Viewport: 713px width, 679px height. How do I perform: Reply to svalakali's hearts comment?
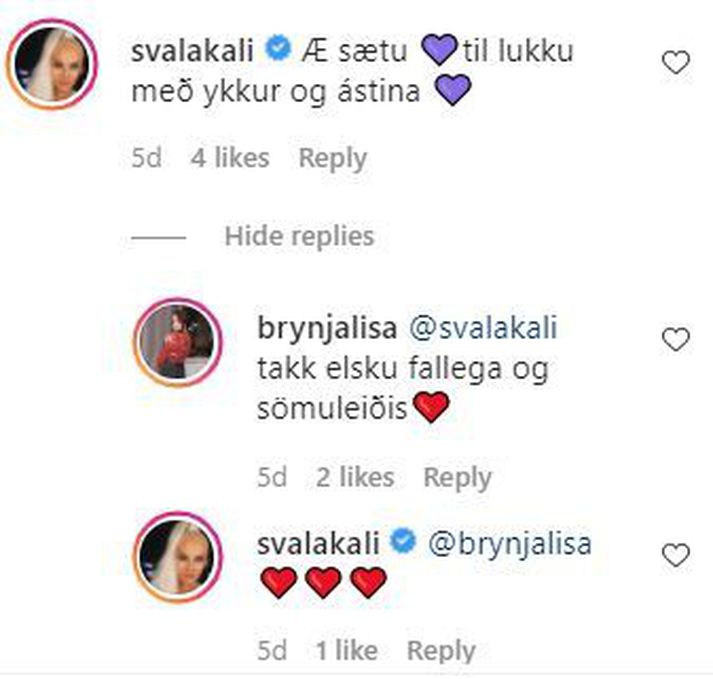pos(441,651)
